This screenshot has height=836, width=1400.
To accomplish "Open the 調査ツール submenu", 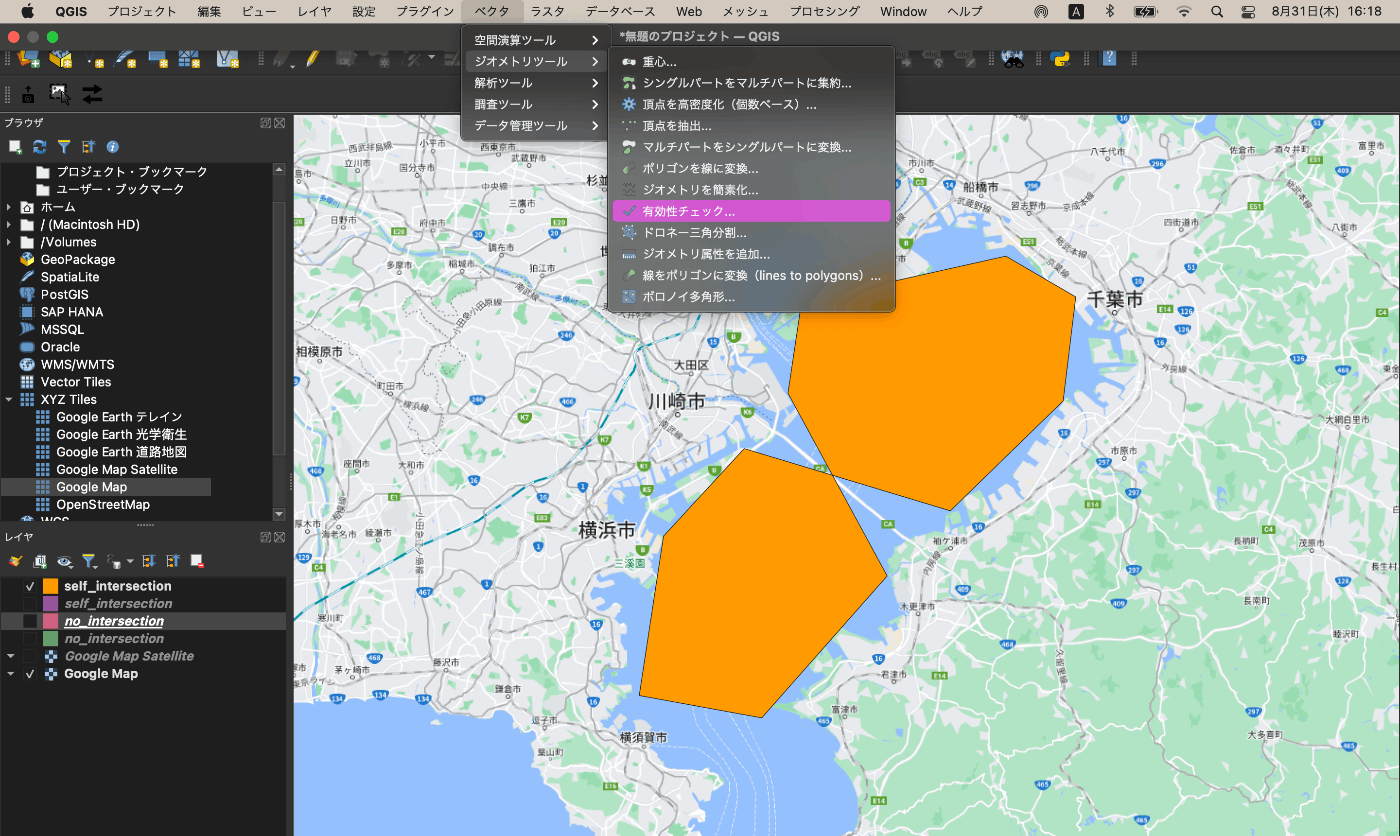I will pos(535,104).
